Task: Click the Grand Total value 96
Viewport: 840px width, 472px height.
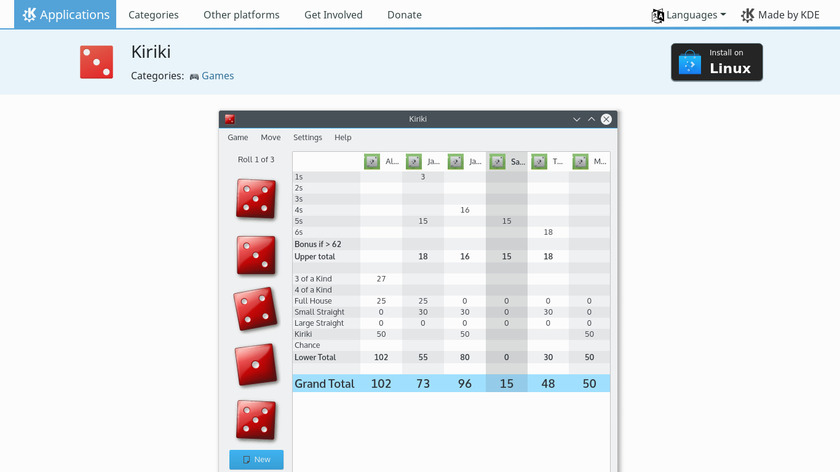Action: click(x=464, y=384)
